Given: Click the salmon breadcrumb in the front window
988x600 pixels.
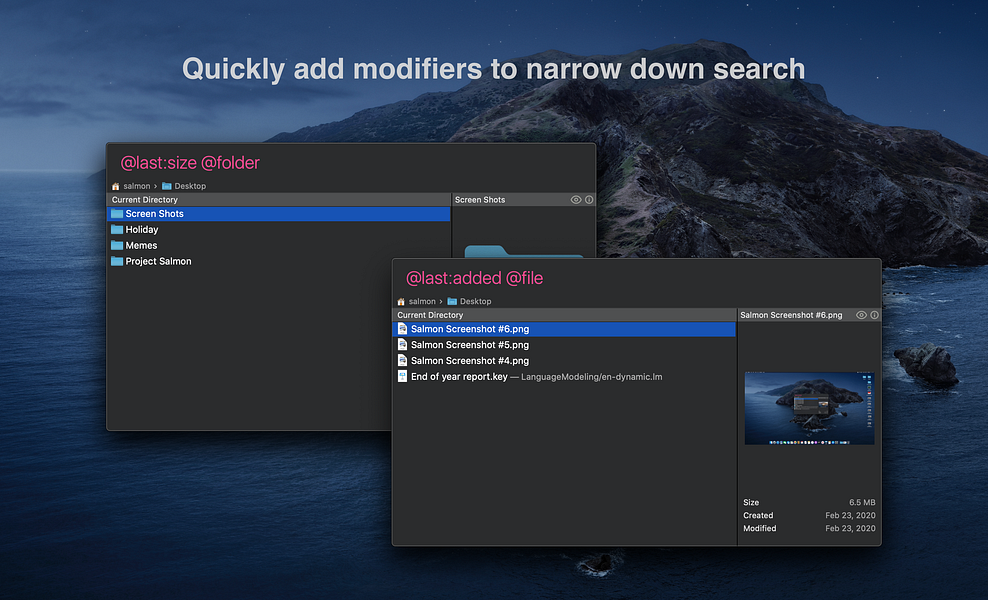Looking at the screenshot, I should point(422,301).
